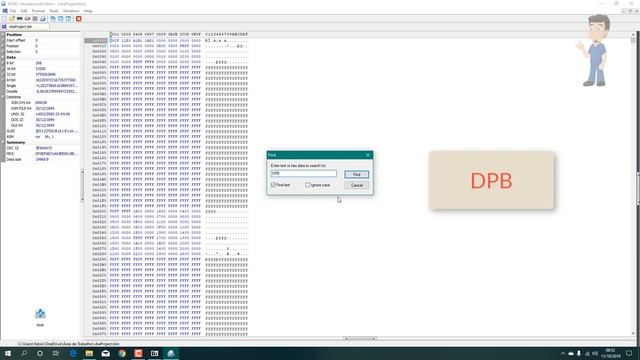
Task: Select the MD5 summary row
Action: 43,154
